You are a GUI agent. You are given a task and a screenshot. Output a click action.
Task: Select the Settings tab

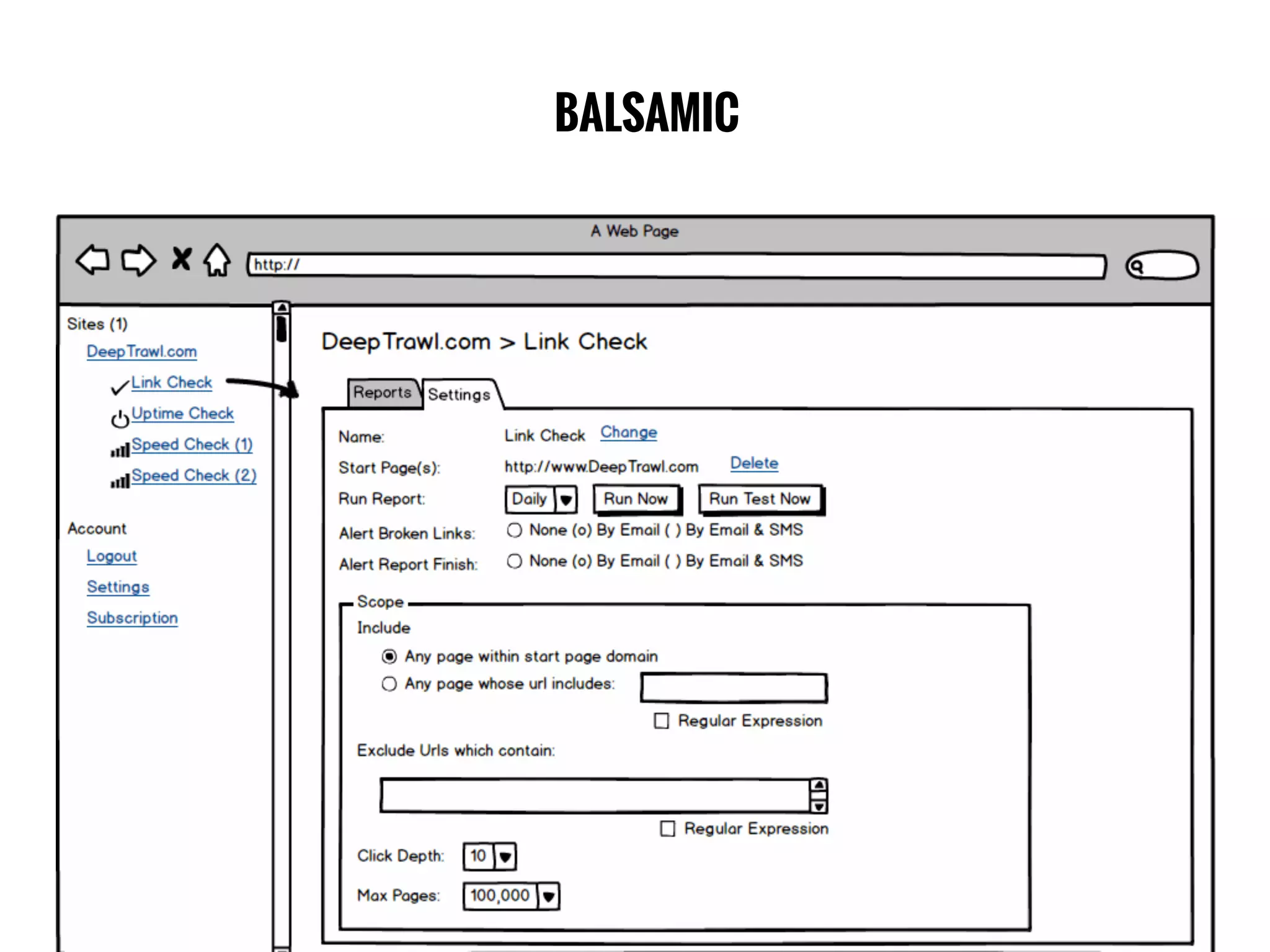[x=459, y=395]
